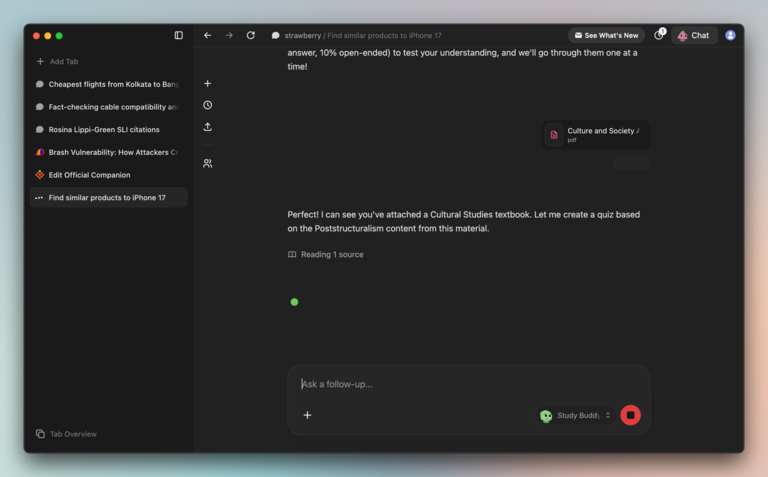Screen dimensions: 768x477
Task: Open the Study Buddy mode dropdown
Action: [576, 415]
